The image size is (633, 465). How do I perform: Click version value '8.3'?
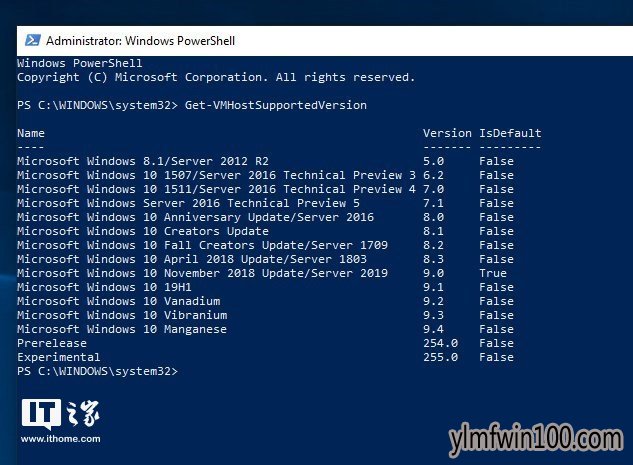pyautogui.click(x=434, y=259)
